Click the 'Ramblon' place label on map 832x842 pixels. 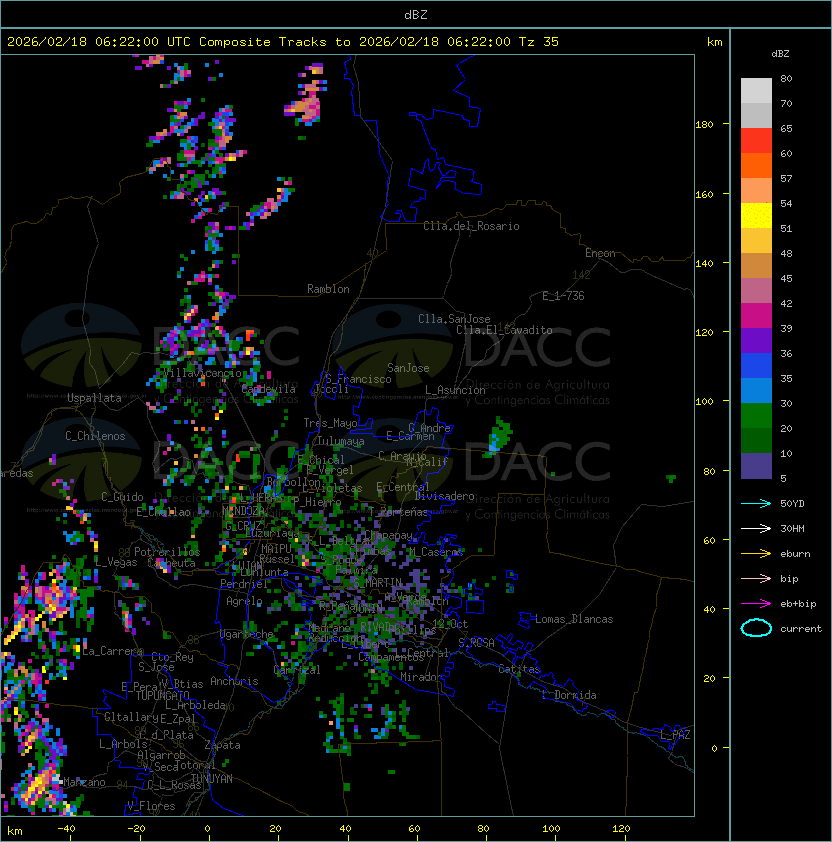tap(328, 289)
